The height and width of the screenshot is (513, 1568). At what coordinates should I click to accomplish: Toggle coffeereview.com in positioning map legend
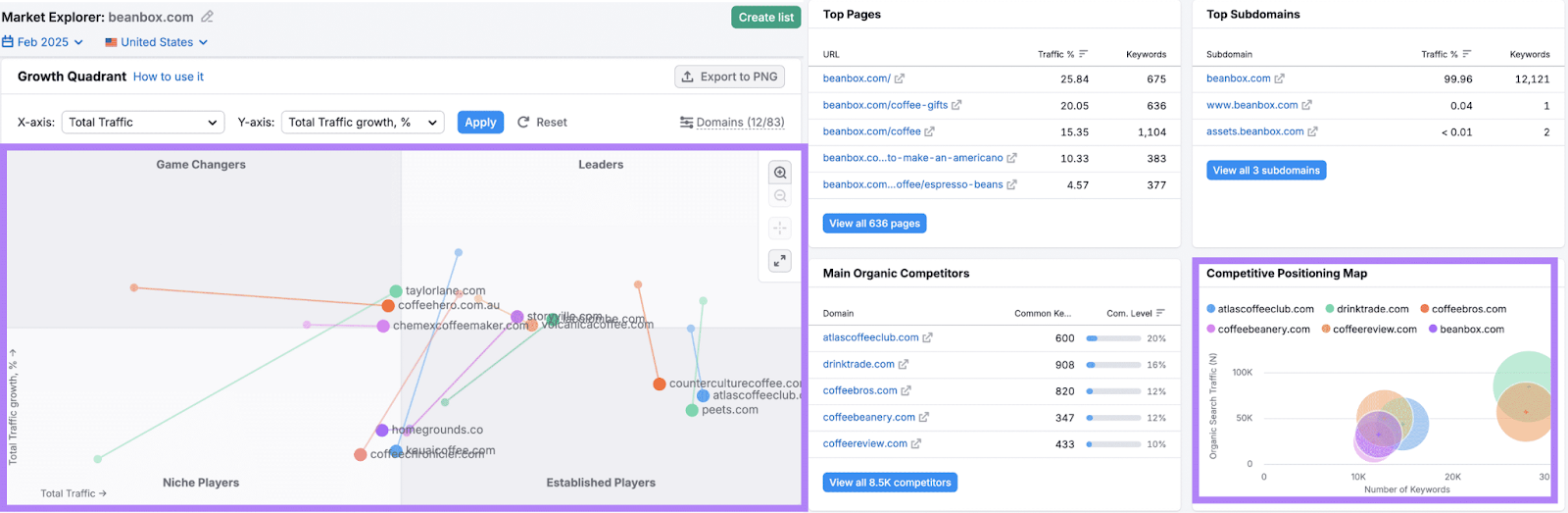point(1369,330)
